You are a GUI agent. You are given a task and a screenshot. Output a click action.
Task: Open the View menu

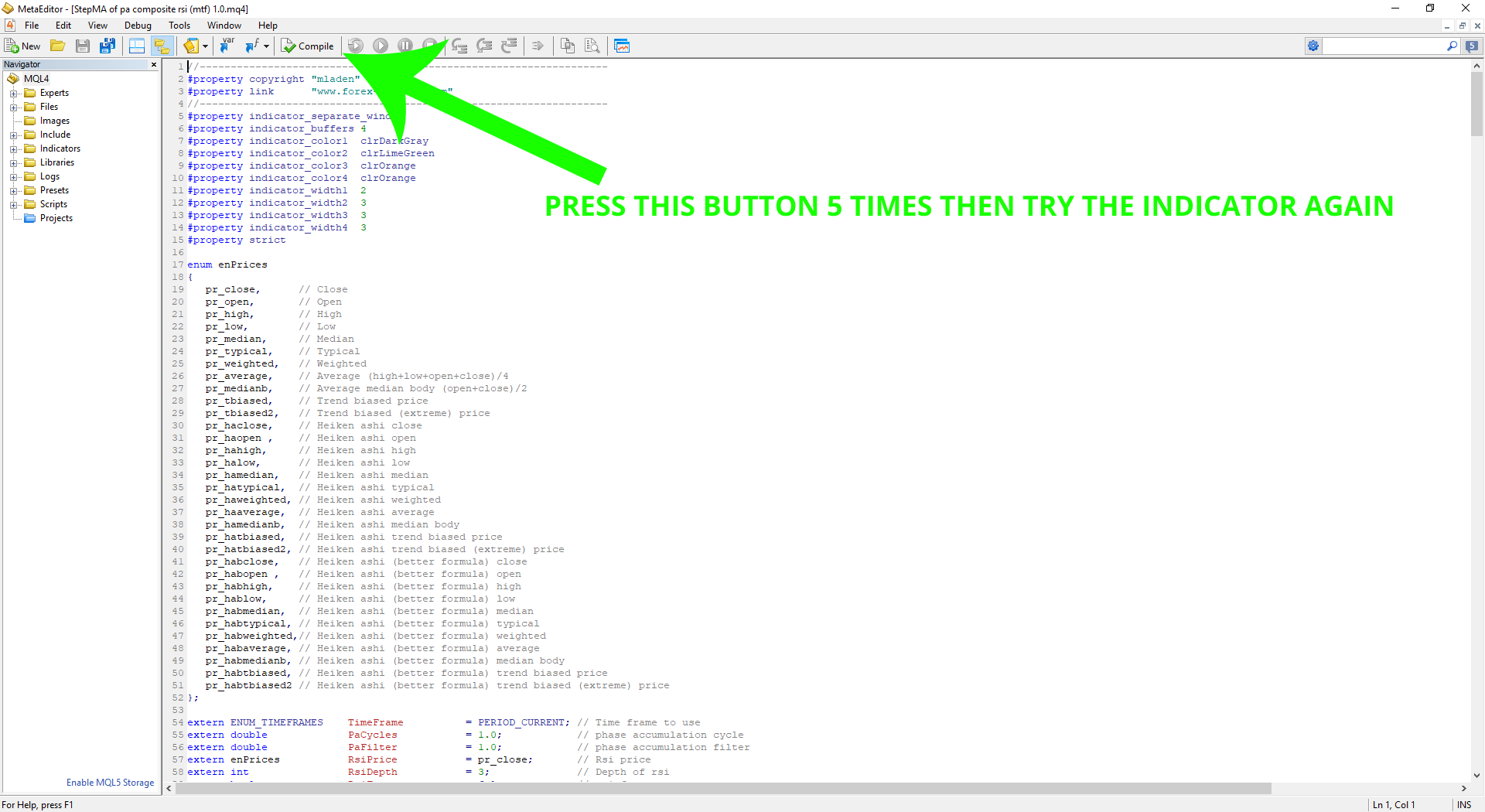click(98, 26)
